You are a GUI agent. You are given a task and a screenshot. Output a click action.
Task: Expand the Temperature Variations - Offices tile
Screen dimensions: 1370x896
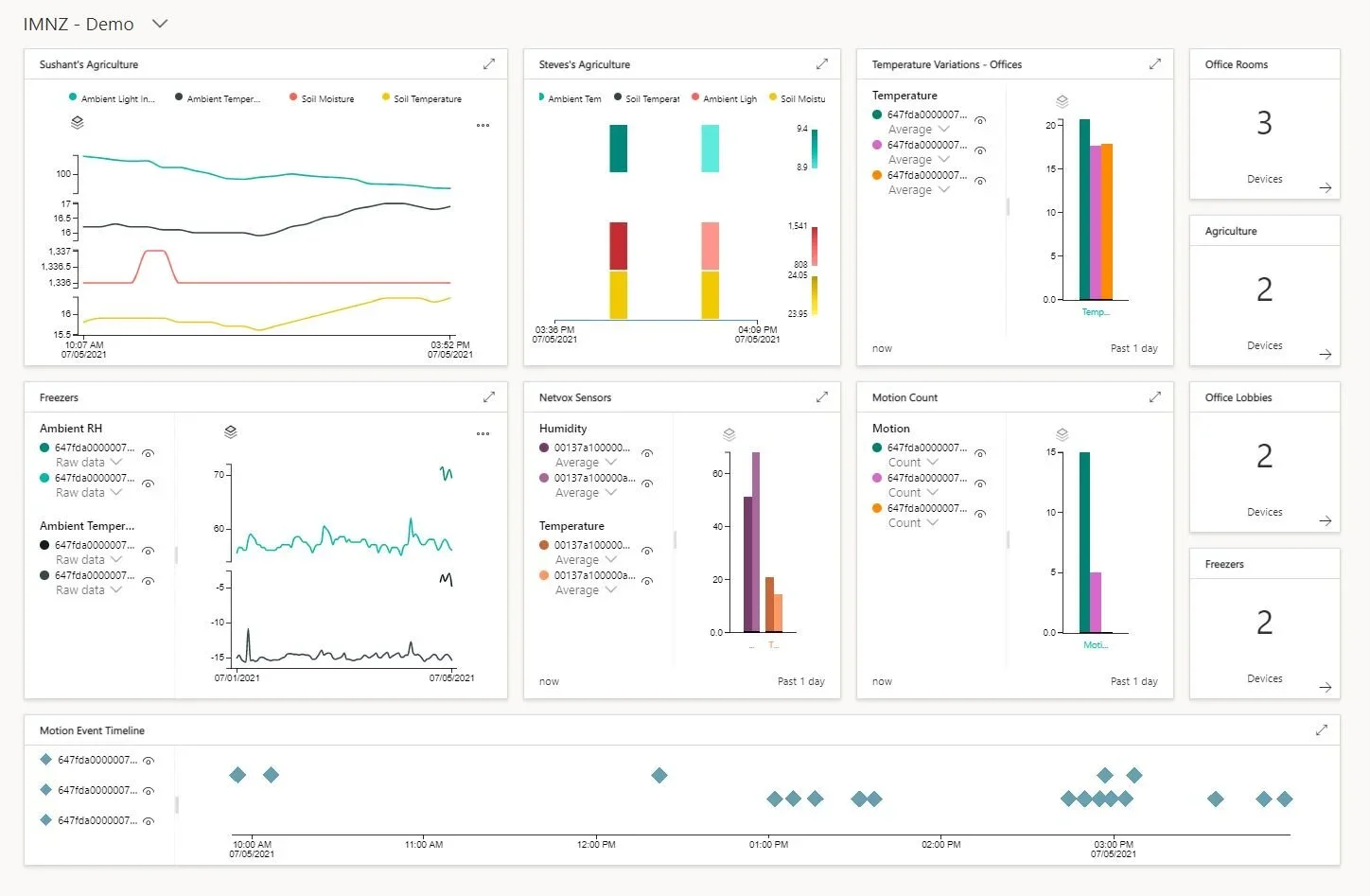(1155, 64)
